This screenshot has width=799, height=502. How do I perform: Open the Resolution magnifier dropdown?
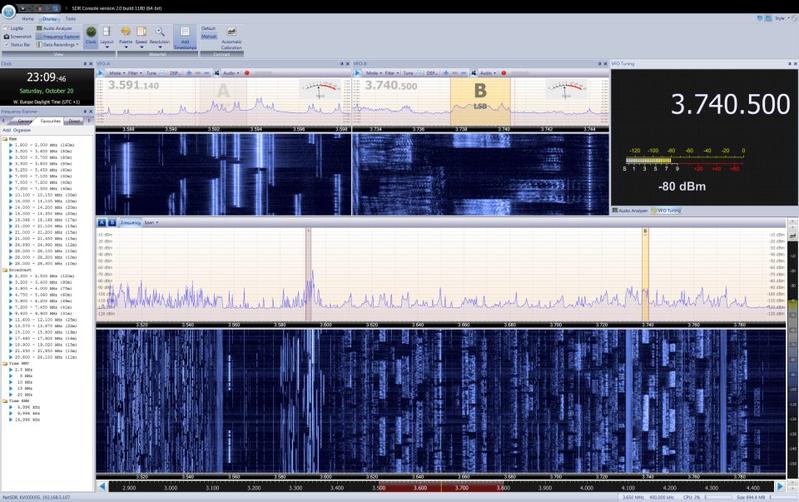coord(159,37)
